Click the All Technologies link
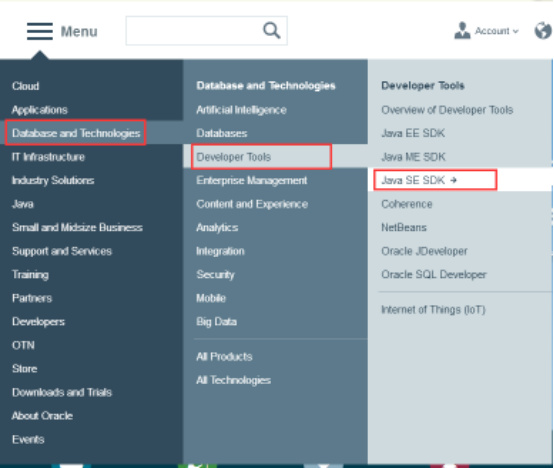The width and height of the screenshot is (554, 468). [x=234, y=380]
